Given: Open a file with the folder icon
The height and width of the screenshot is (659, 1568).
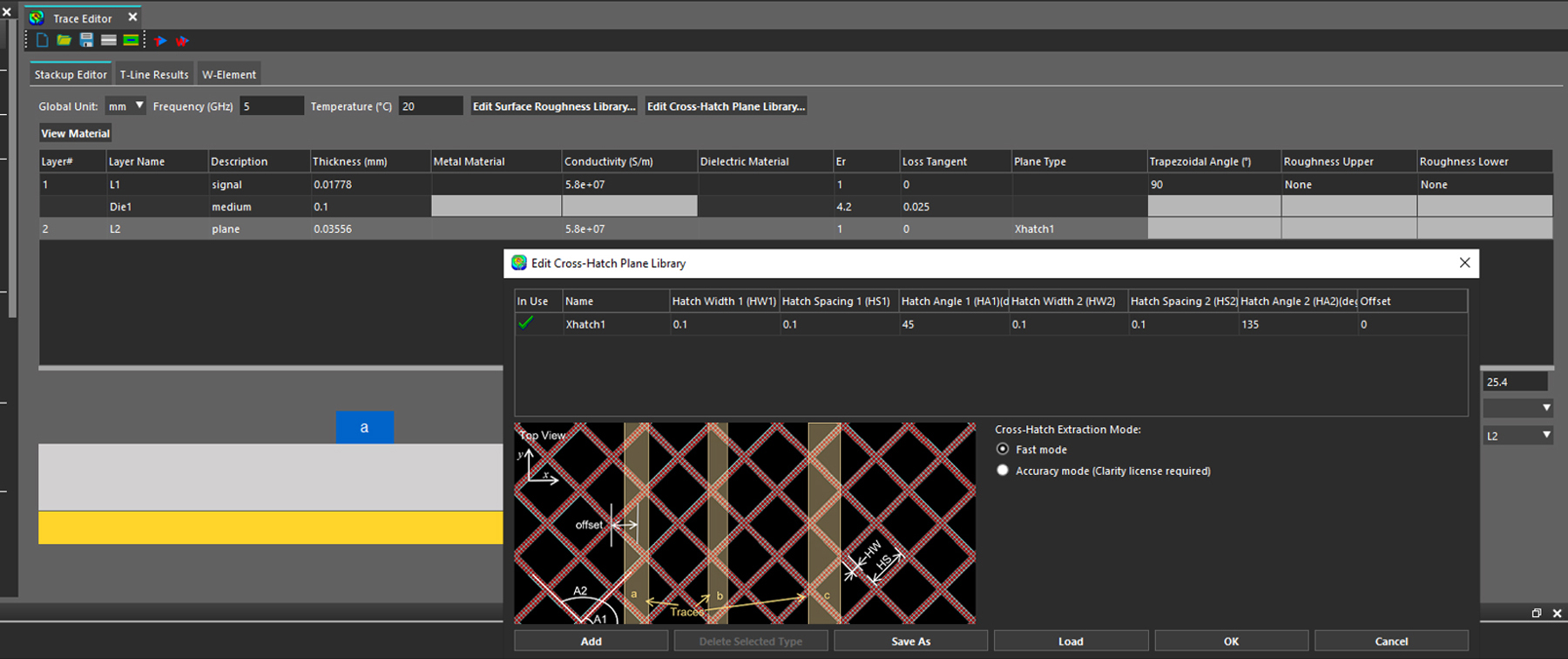Looking at the screenshot, I should pyautogui.click(x=64, y=40).
